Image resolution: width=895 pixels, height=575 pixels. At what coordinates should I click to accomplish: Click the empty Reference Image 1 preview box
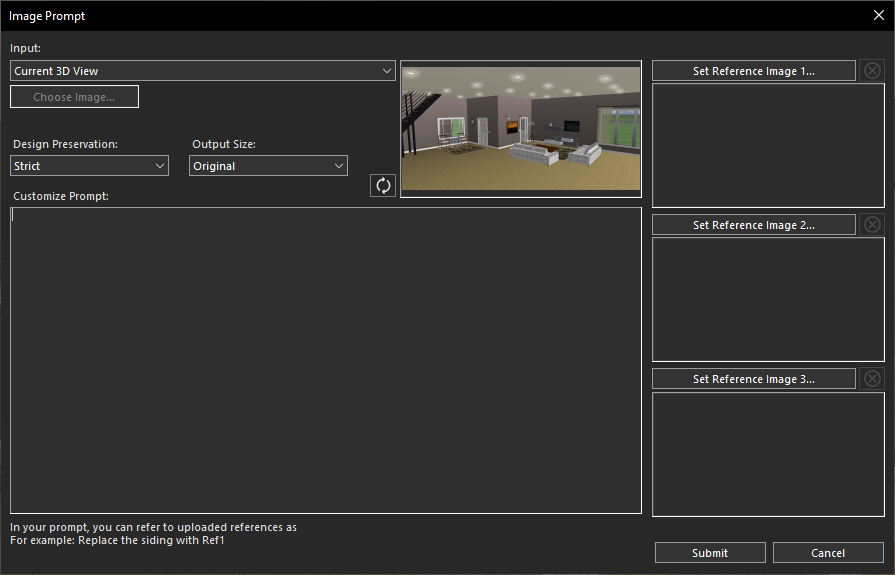coord(768,146)
